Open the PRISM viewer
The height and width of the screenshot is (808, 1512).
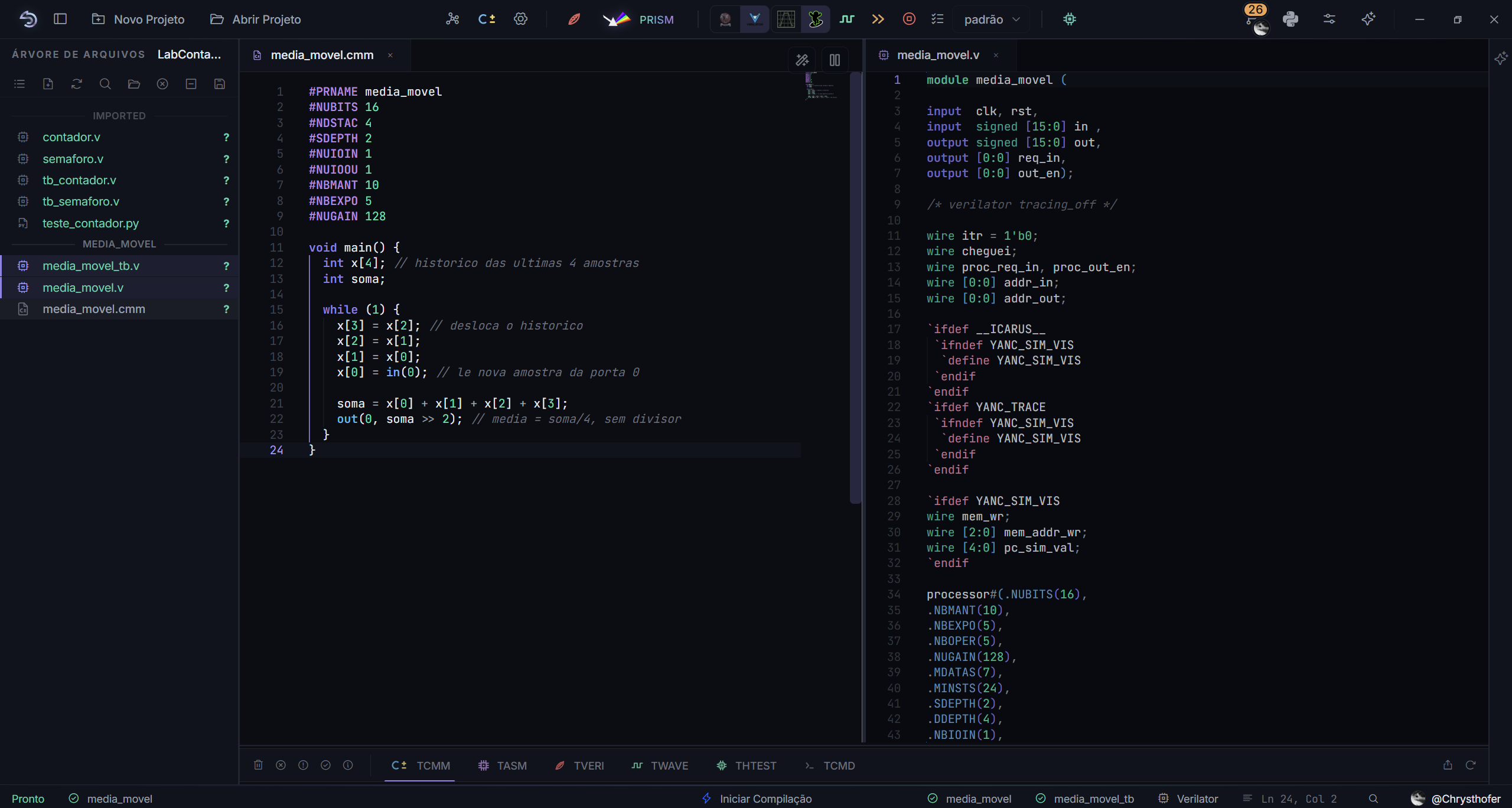point(638,19)
